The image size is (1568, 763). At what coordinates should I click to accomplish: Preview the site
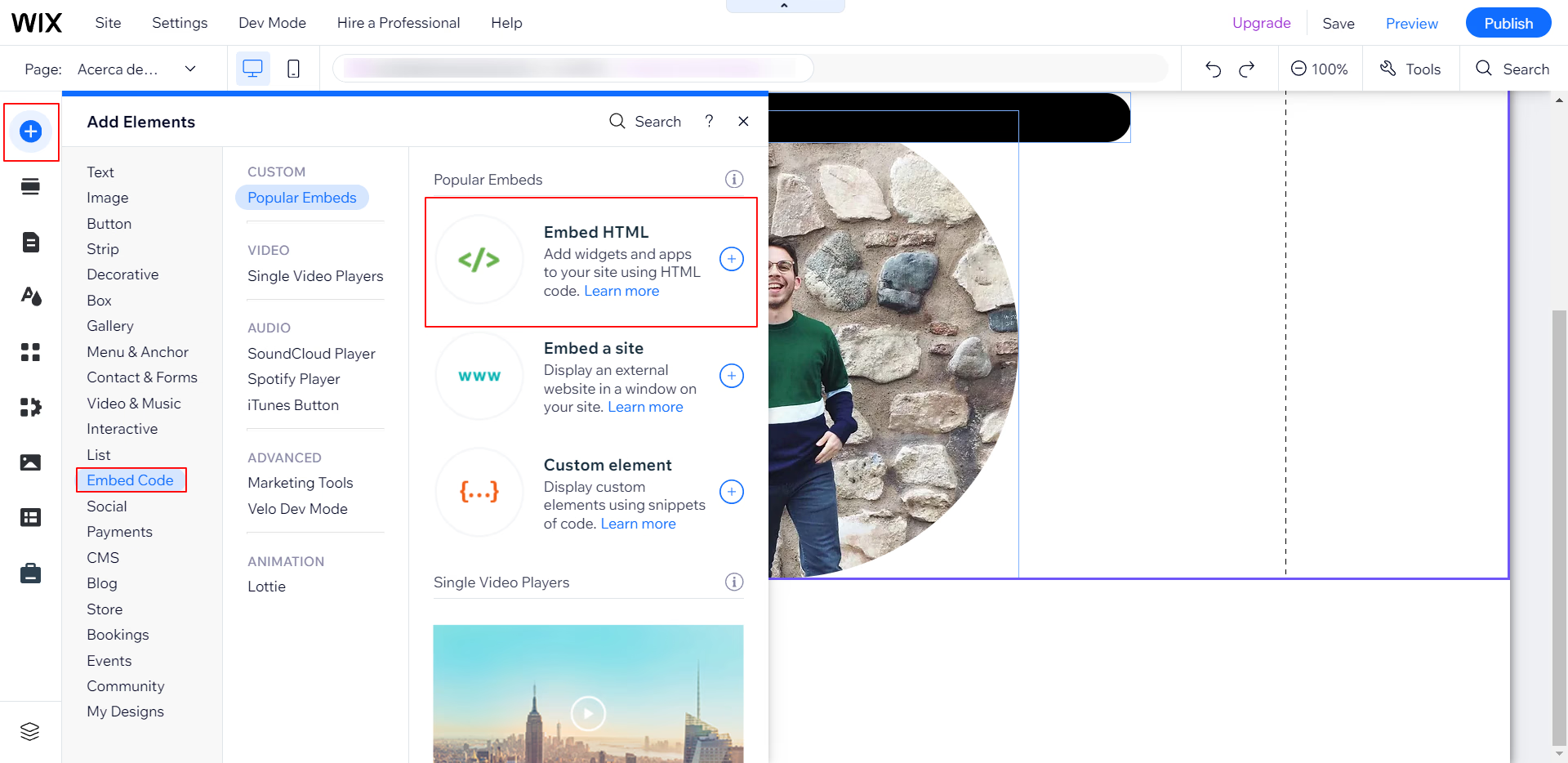click(x=1411, y=24)
